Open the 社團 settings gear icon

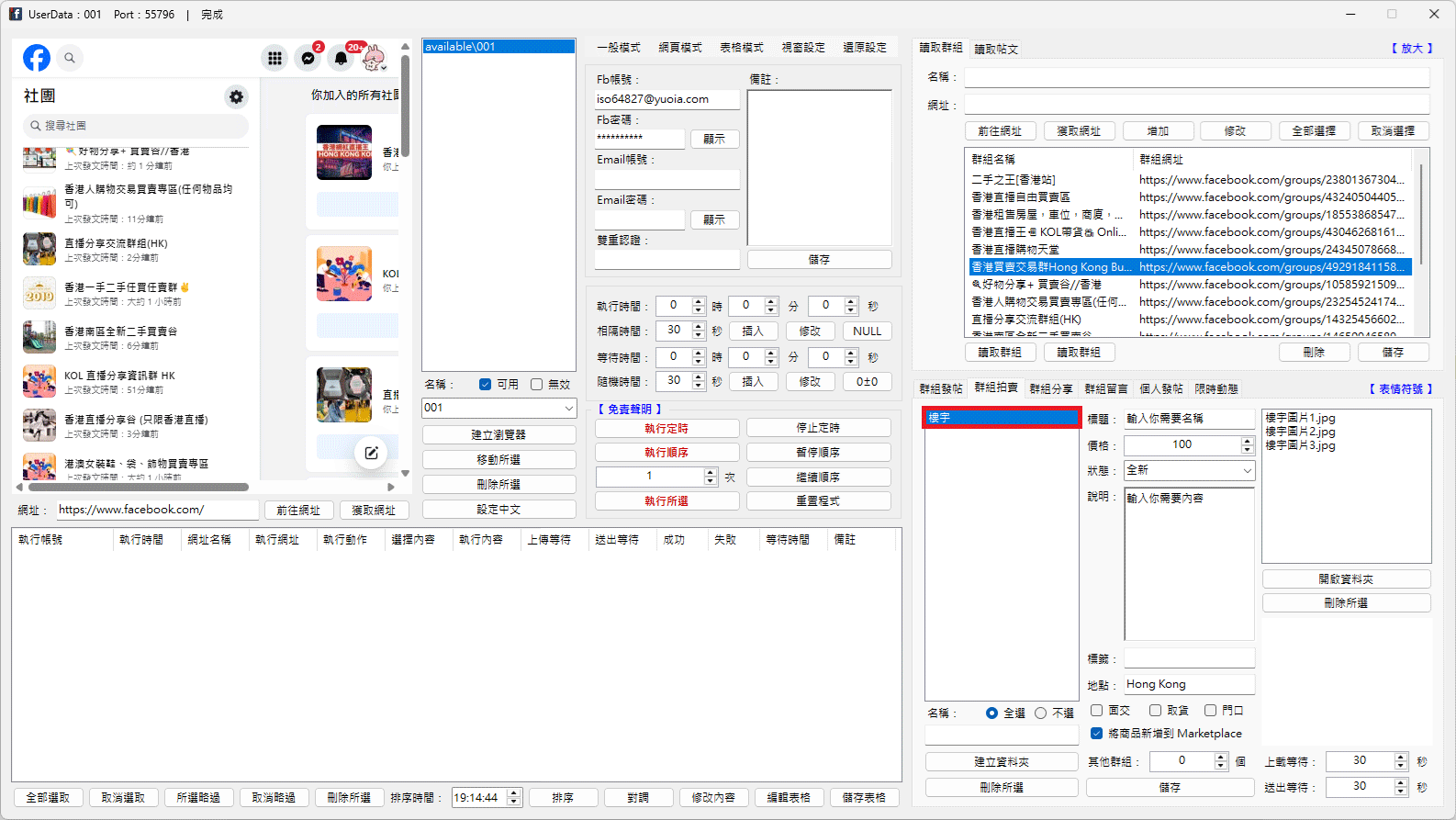[x=237, y=96]
